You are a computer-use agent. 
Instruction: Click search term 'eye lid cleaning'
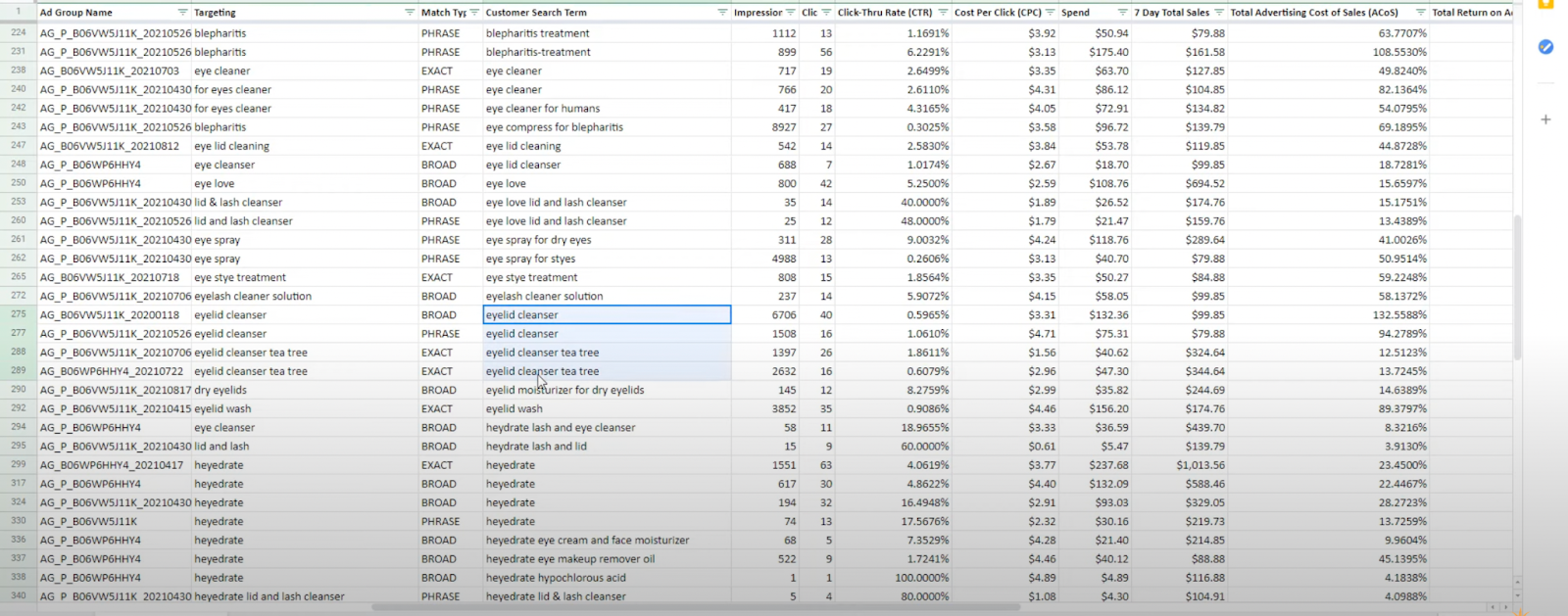pyautogui.click(x=523, y=146)
